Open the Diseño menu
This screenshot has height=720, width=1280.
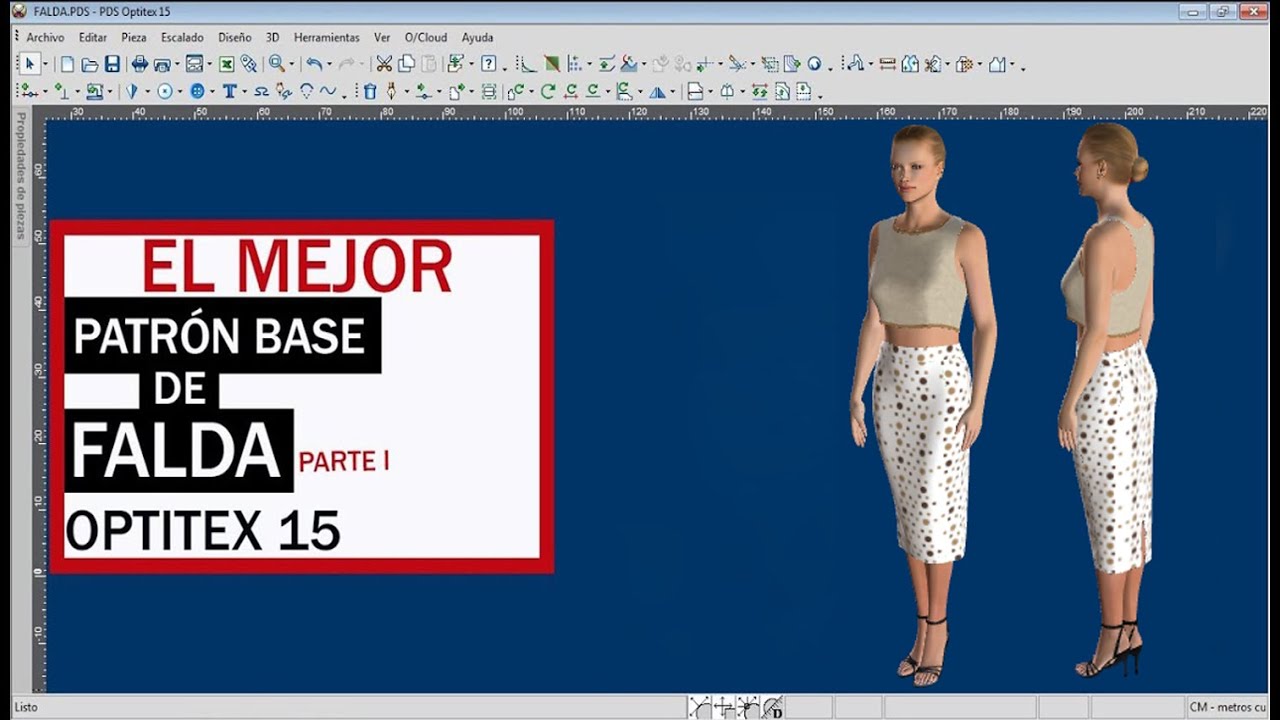pyautogui.click(x=235, y=37)
